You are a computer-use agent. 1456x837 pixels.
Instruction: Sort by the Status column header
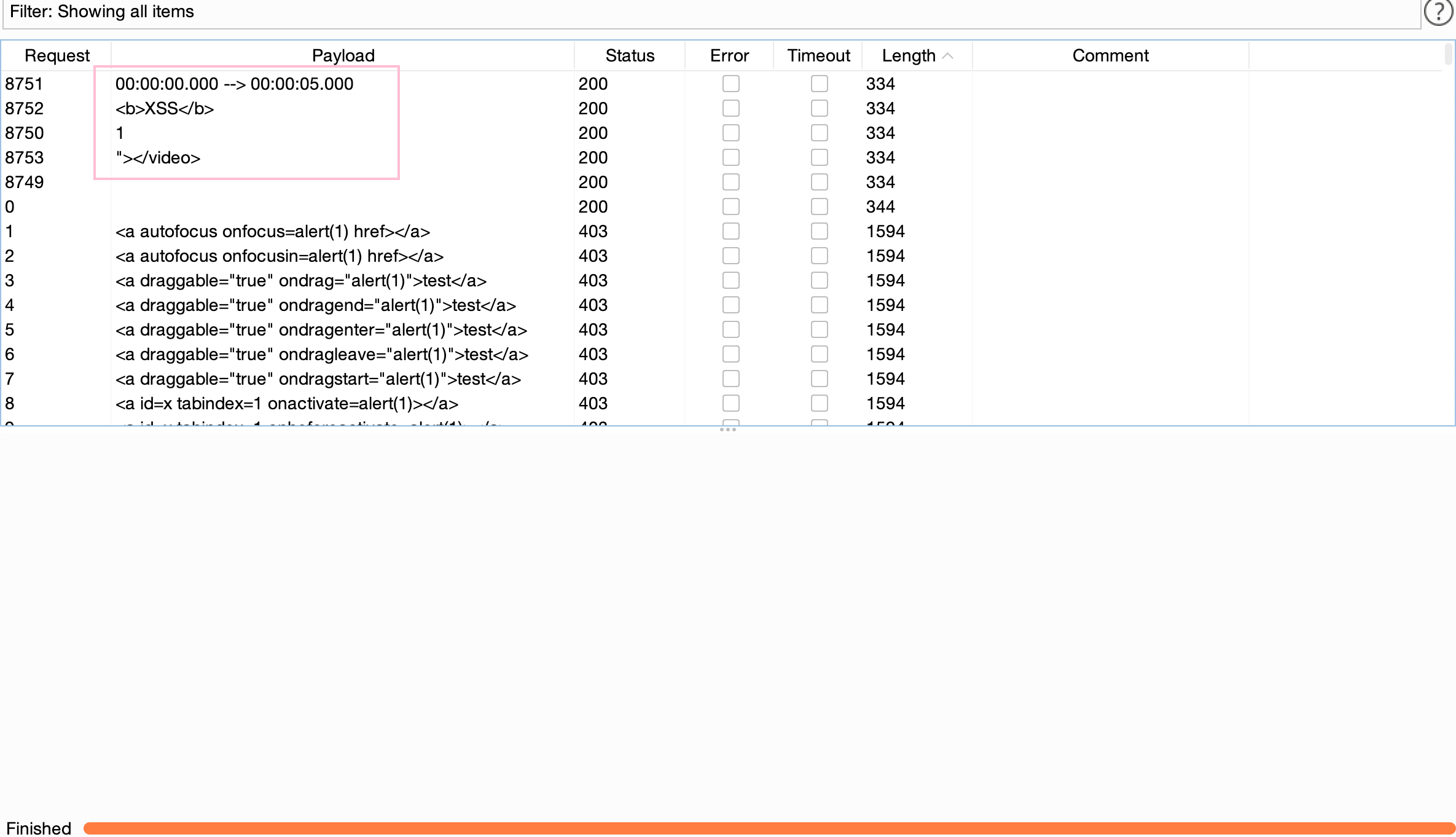tap(630, 55)
